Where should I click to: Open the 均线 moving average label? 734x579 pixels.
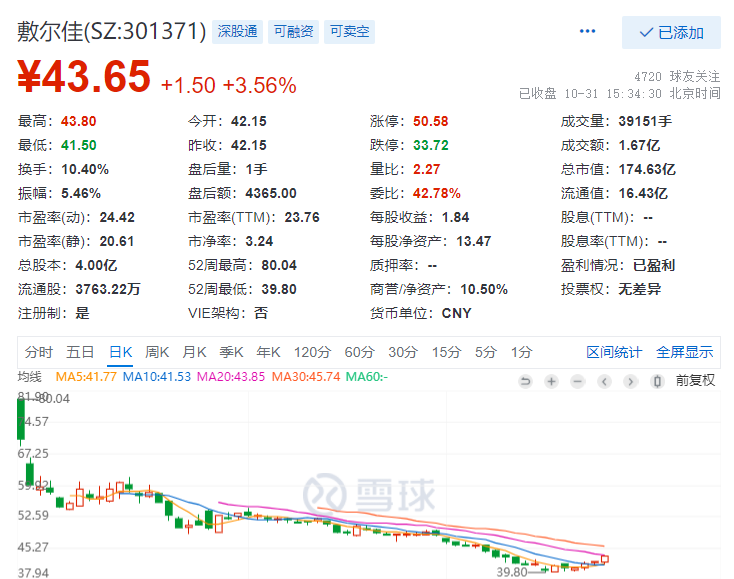(29, 376)
